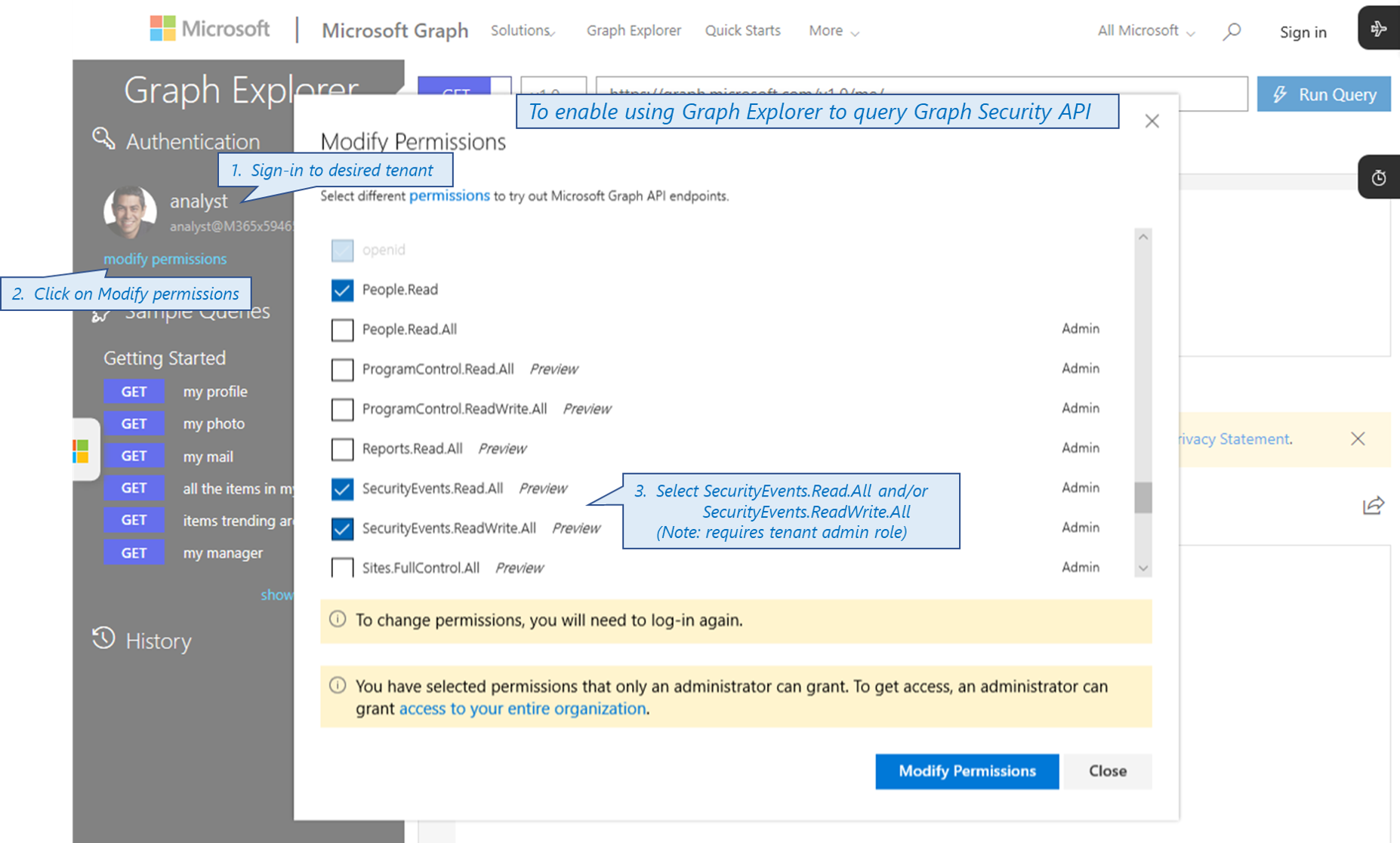The height and width of the screenshot is (843, 1400).
Task: Open the More dropdown in navigation
Action: pos(831,31)
